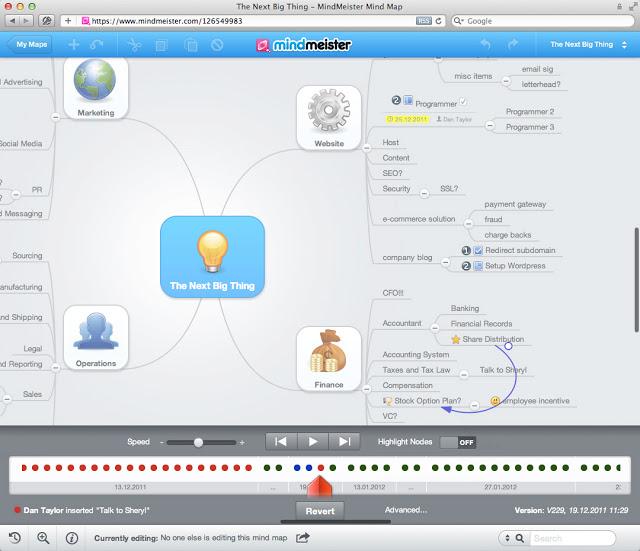
Task: Click priority 1 icon on Redirect subdomain
Action: (x=466, y=250)
